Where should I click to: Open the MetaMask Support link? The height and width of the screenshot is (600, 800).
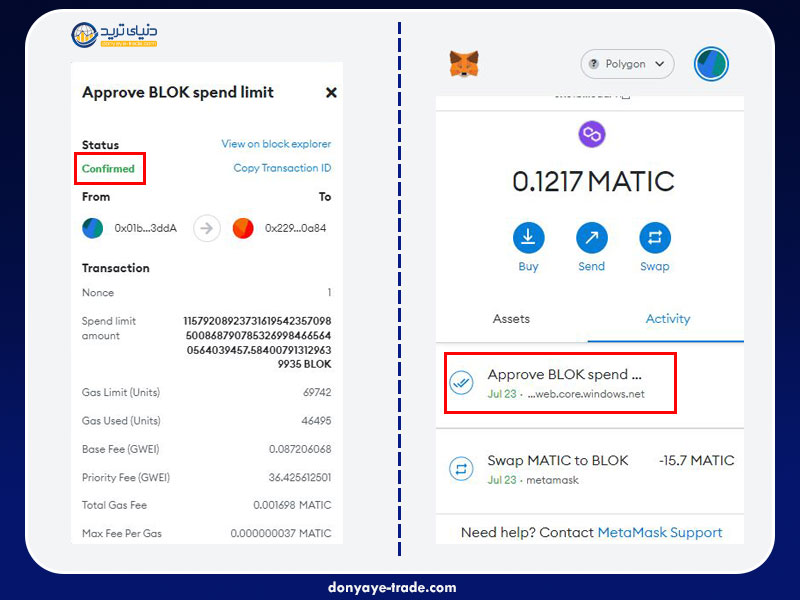pos(660,532)
